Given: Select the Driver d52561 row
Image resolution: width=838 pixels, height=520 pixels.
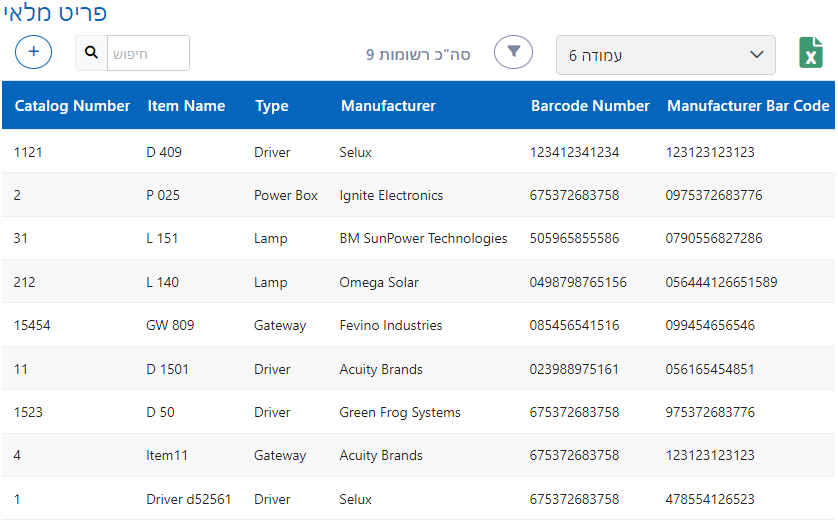Looking at the screenshot, I should click(188, 499).
